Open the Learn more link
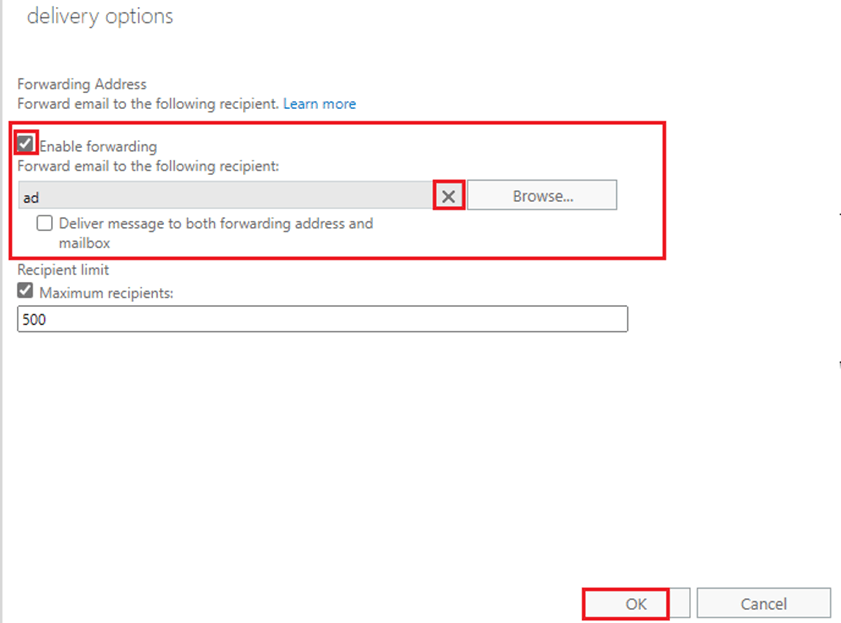 320,103
